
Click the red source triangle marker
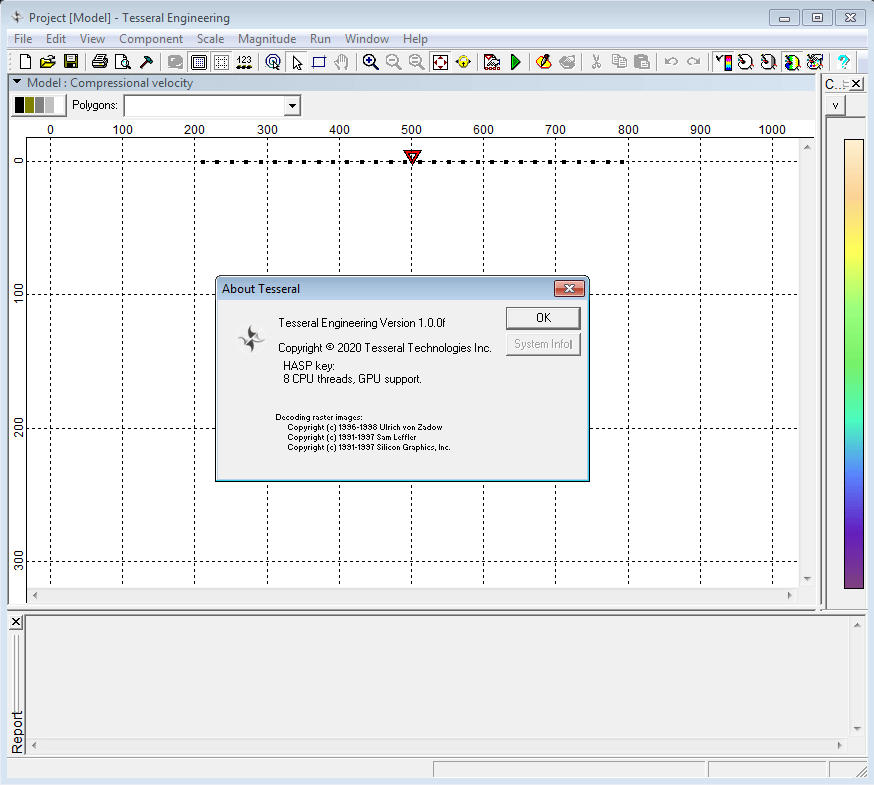coord(412,157)
